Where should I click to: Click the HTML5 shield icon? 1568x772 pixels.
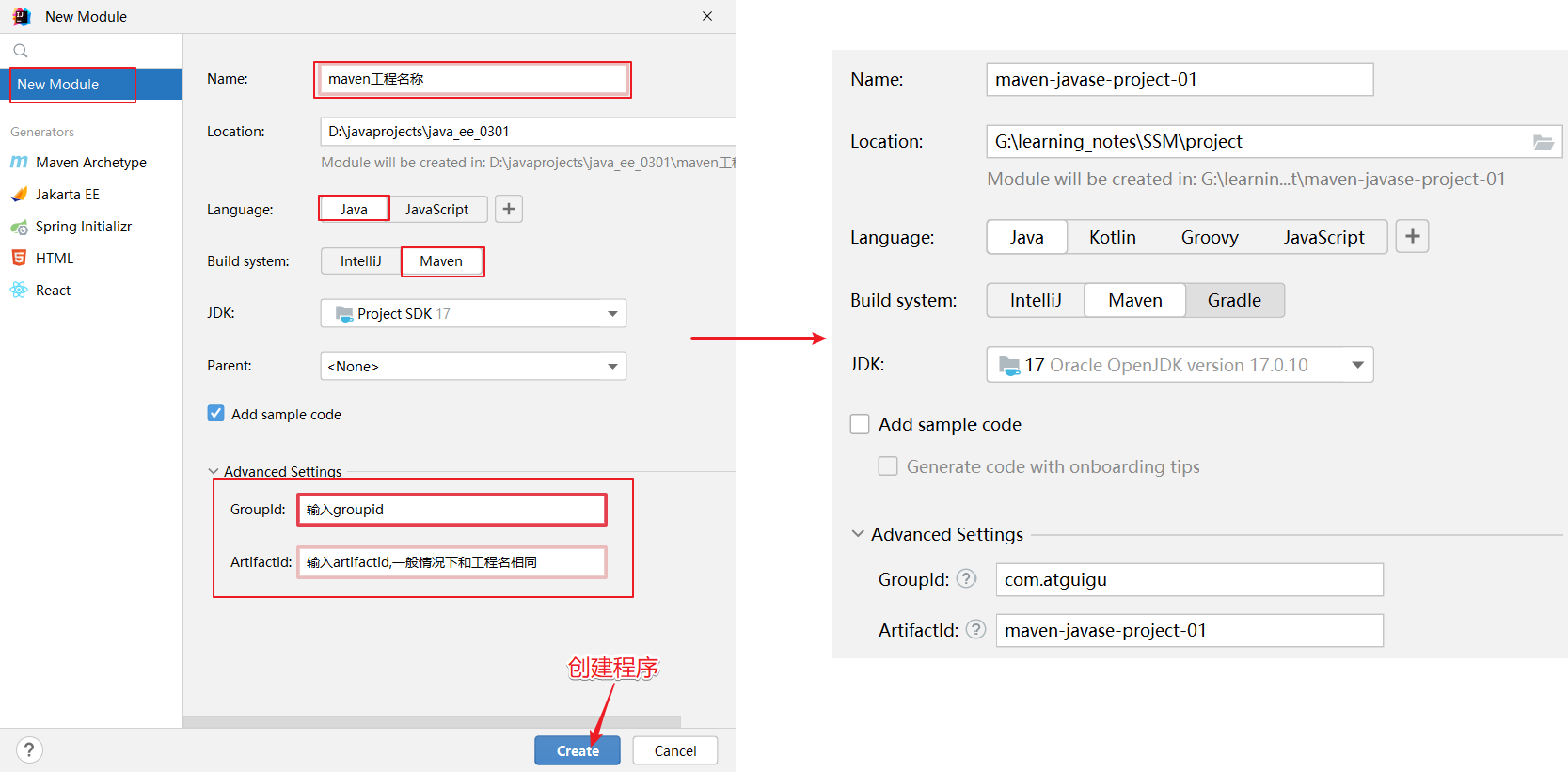pyautogui.click(x=19, y=258)
